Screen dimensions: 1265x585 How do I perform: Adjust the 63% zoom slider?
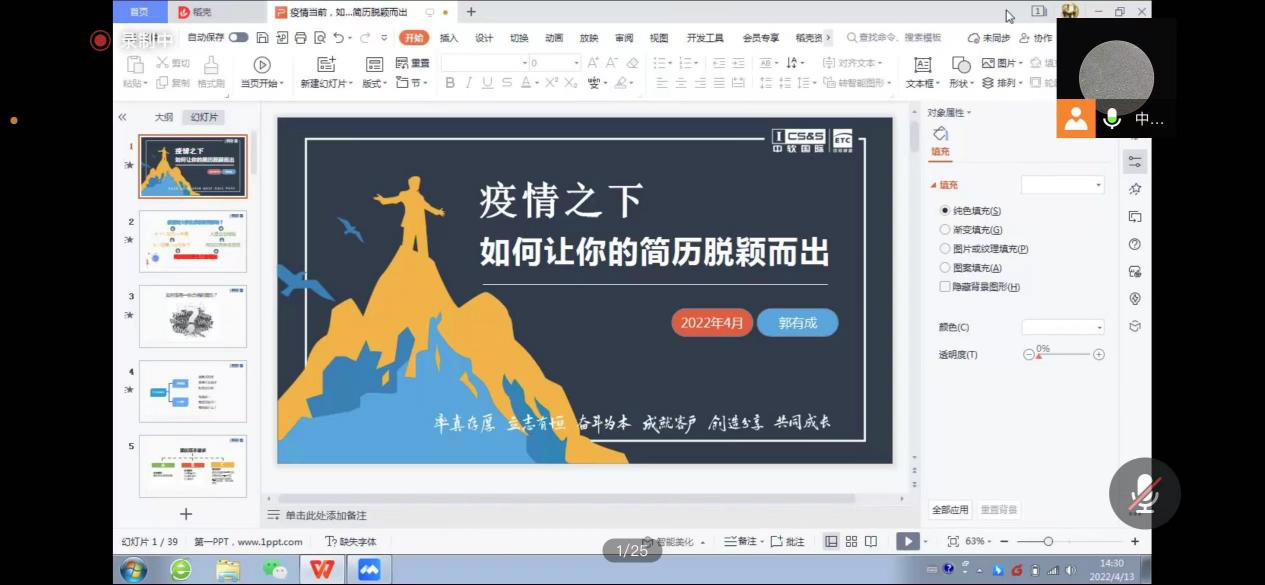[x=1047, y=541]
